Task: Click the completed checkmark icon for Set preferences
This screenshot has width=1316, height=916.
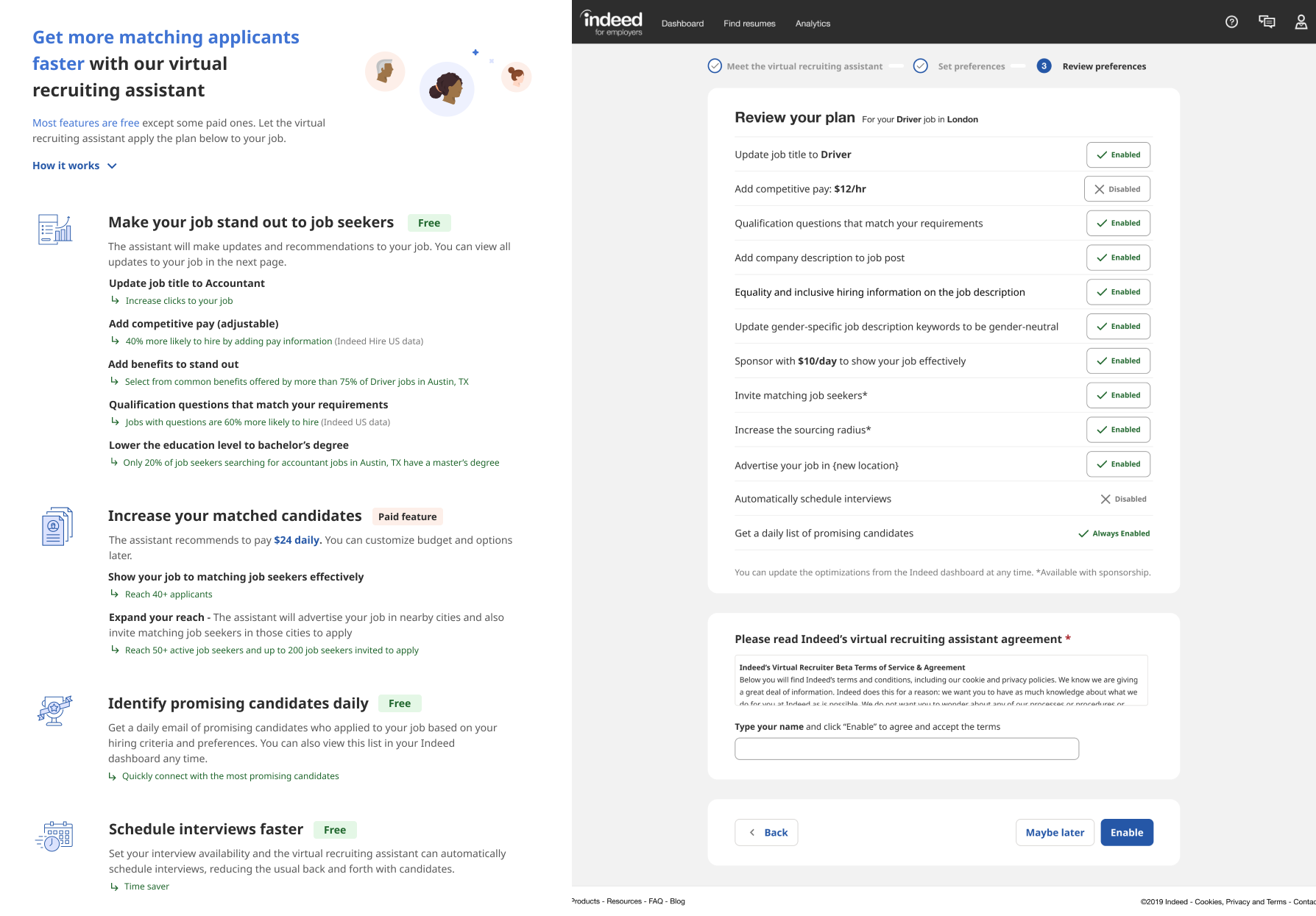Action: point(920,66)
